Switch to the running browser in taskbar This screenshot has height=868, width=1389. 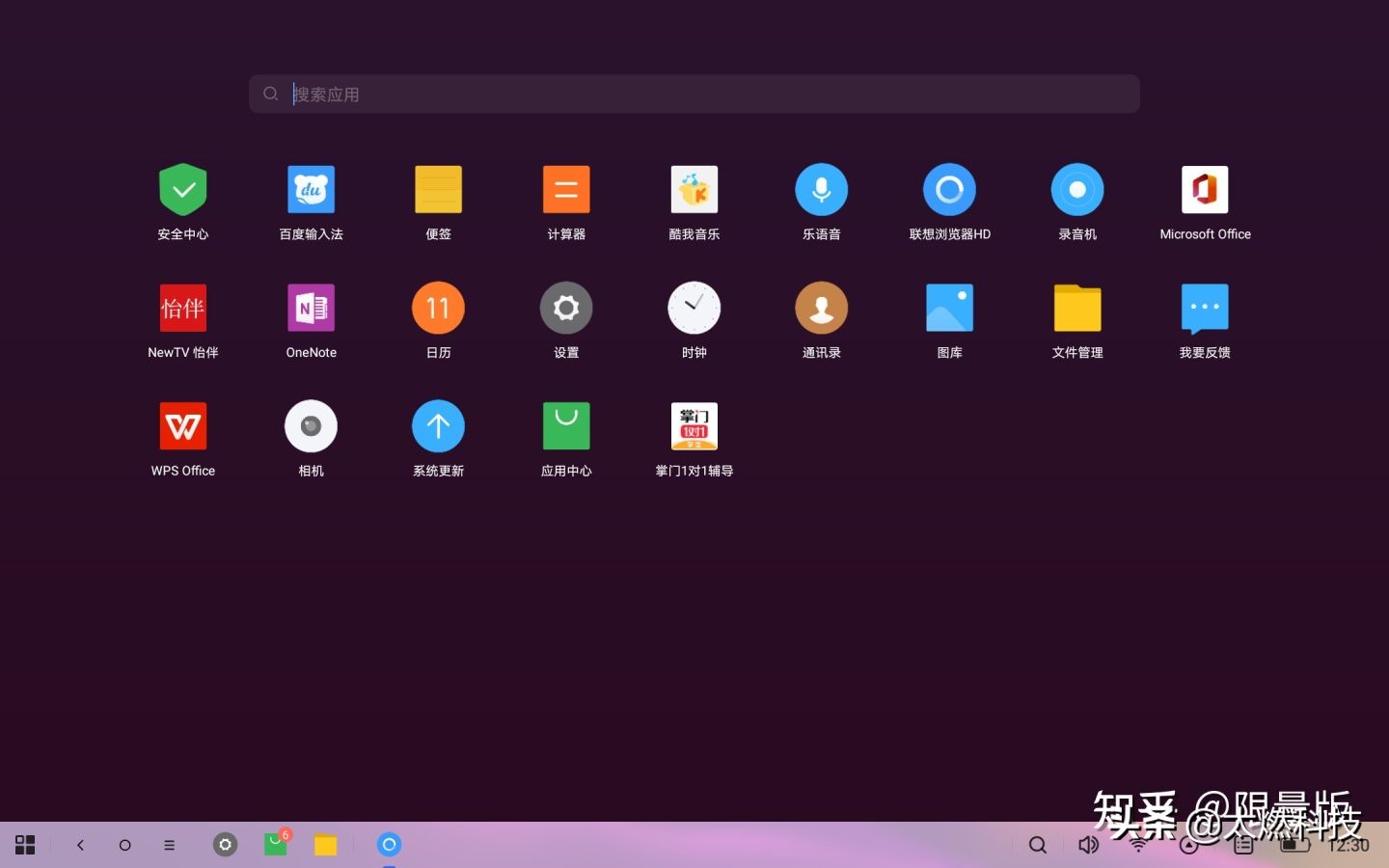pos(389,845)
